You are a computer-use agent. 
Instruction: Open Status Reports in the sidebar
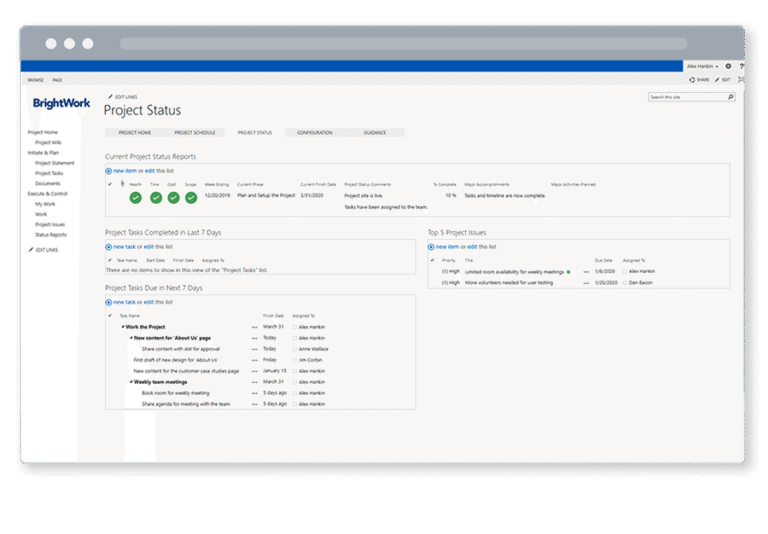point(51,235)
